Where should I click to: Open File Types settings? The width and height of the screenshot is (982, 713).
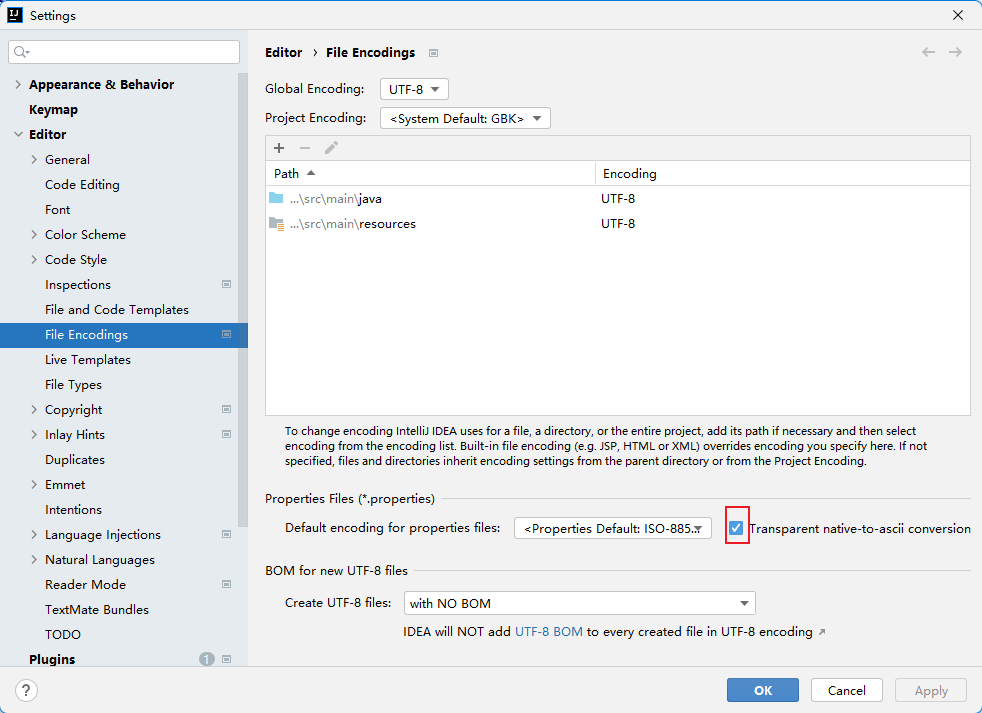73,385
